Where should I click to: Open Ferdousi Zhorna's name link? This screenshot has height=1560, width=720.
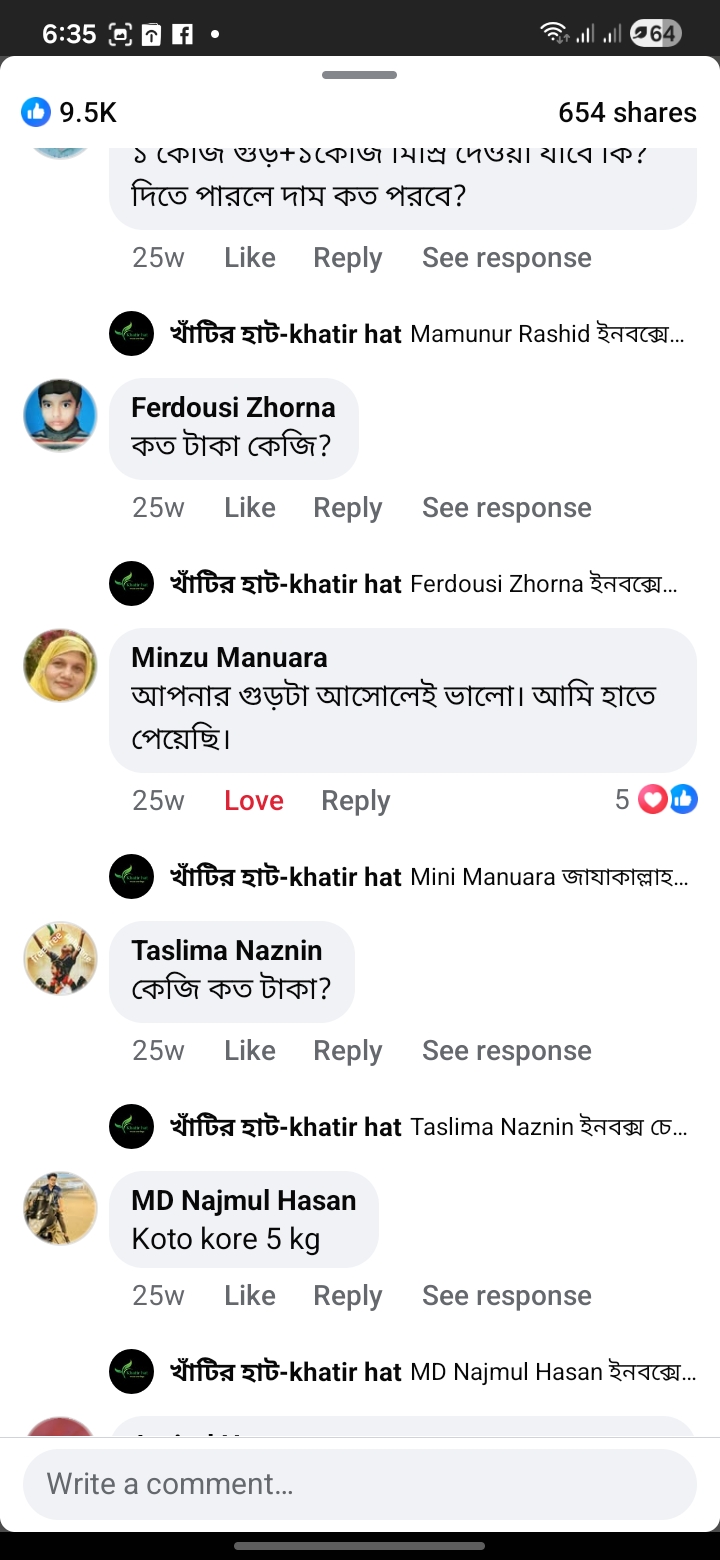[x=233, y=408]
